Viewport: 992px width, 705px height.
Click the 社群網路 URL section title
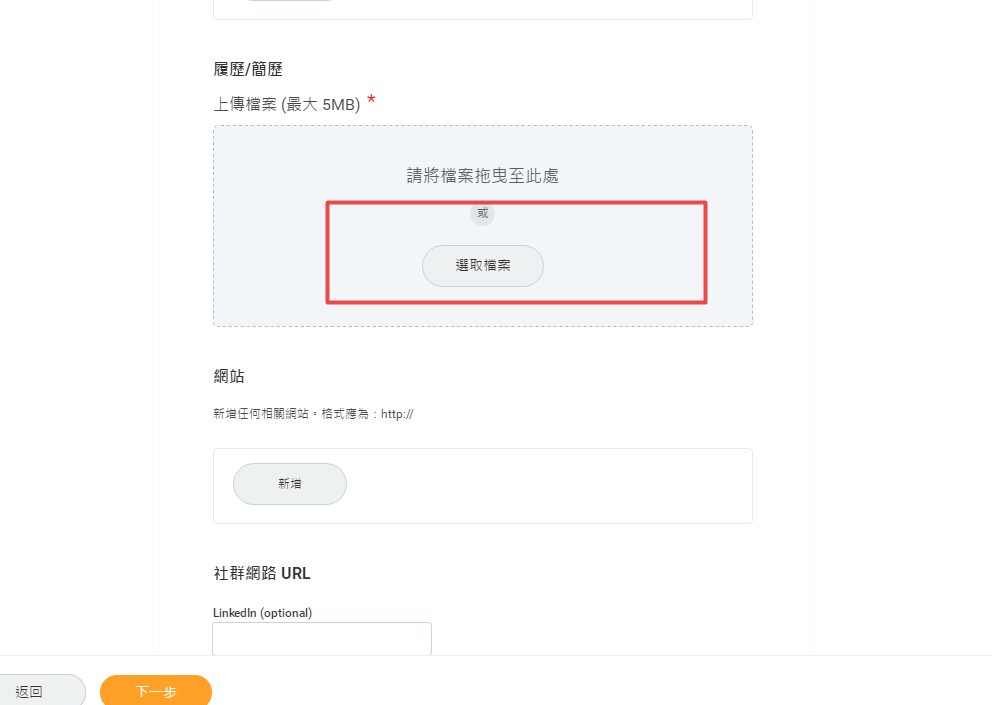click(261, 573)
